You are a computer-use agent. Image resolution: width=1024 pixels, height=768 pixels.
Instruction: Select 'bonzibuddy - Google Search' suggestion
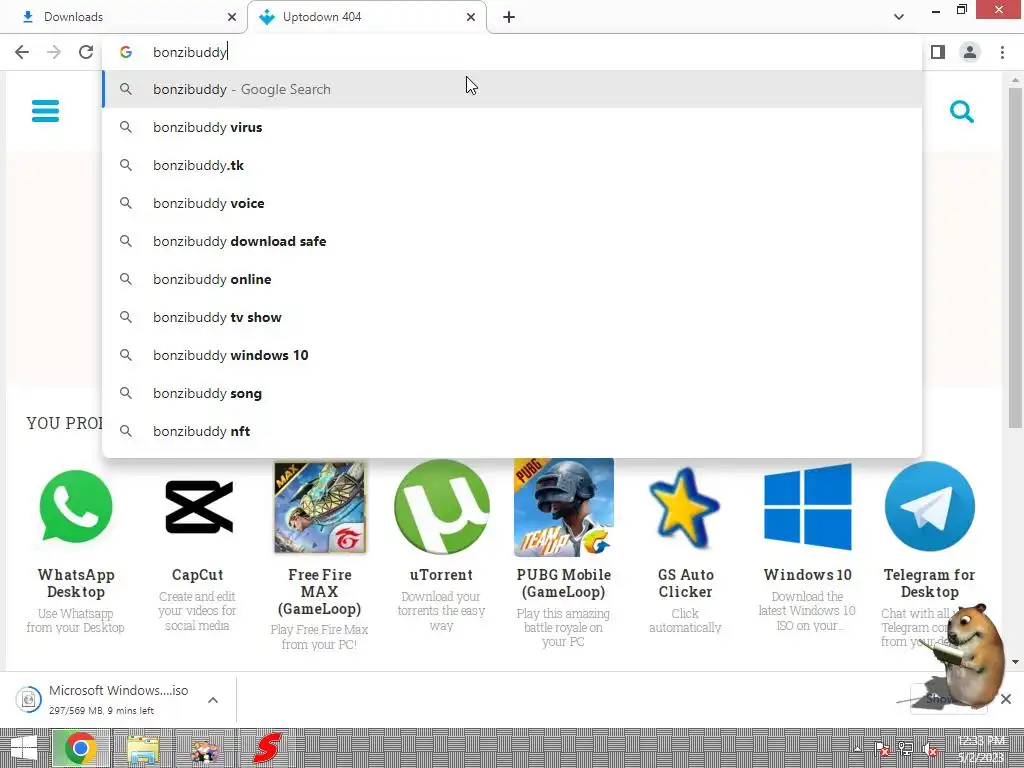tap(512, 89)
